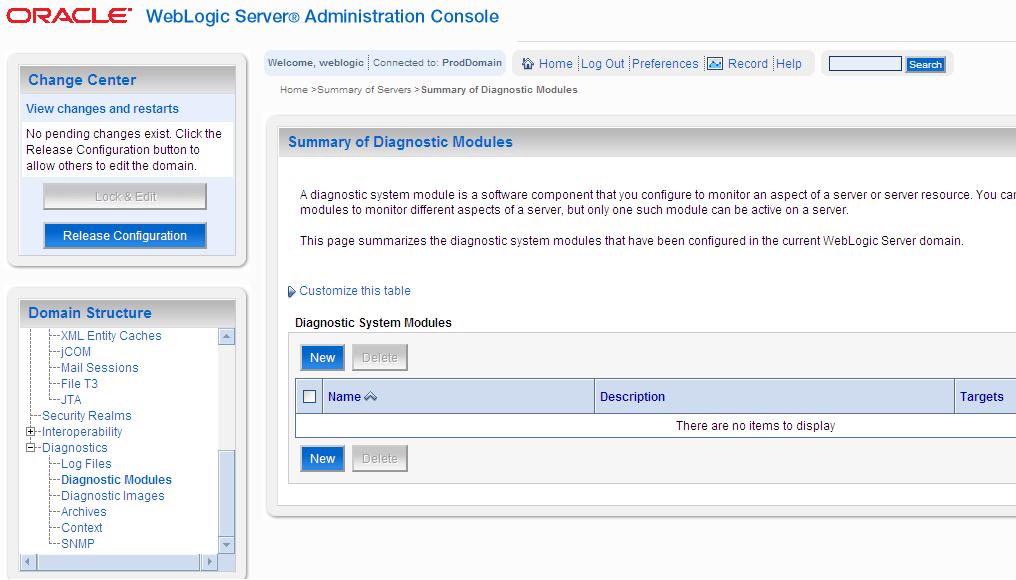Image resolution: width=1016 pixels, height=580 pixels.
Task: Open the Home link in top toolbar
Action: pyautogui.click(x=556, y=64)
